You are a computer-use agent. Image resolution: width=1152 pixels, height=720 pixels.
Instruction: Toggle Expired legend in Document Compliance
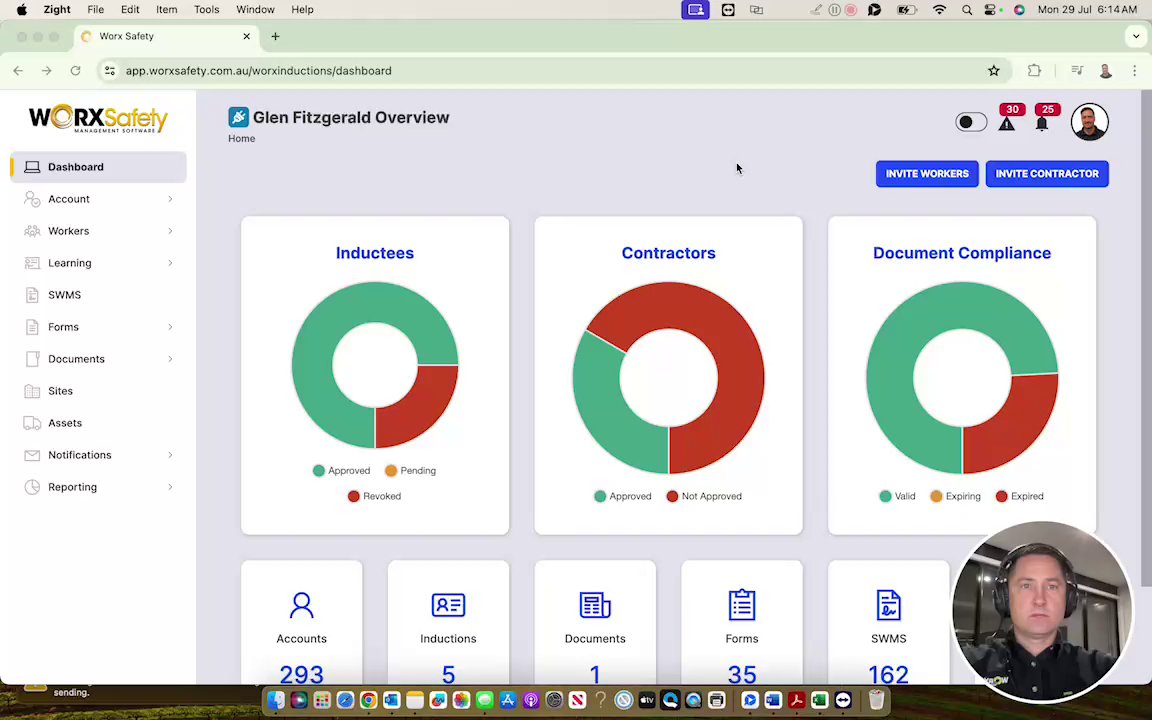click(x=1020, y=497)
